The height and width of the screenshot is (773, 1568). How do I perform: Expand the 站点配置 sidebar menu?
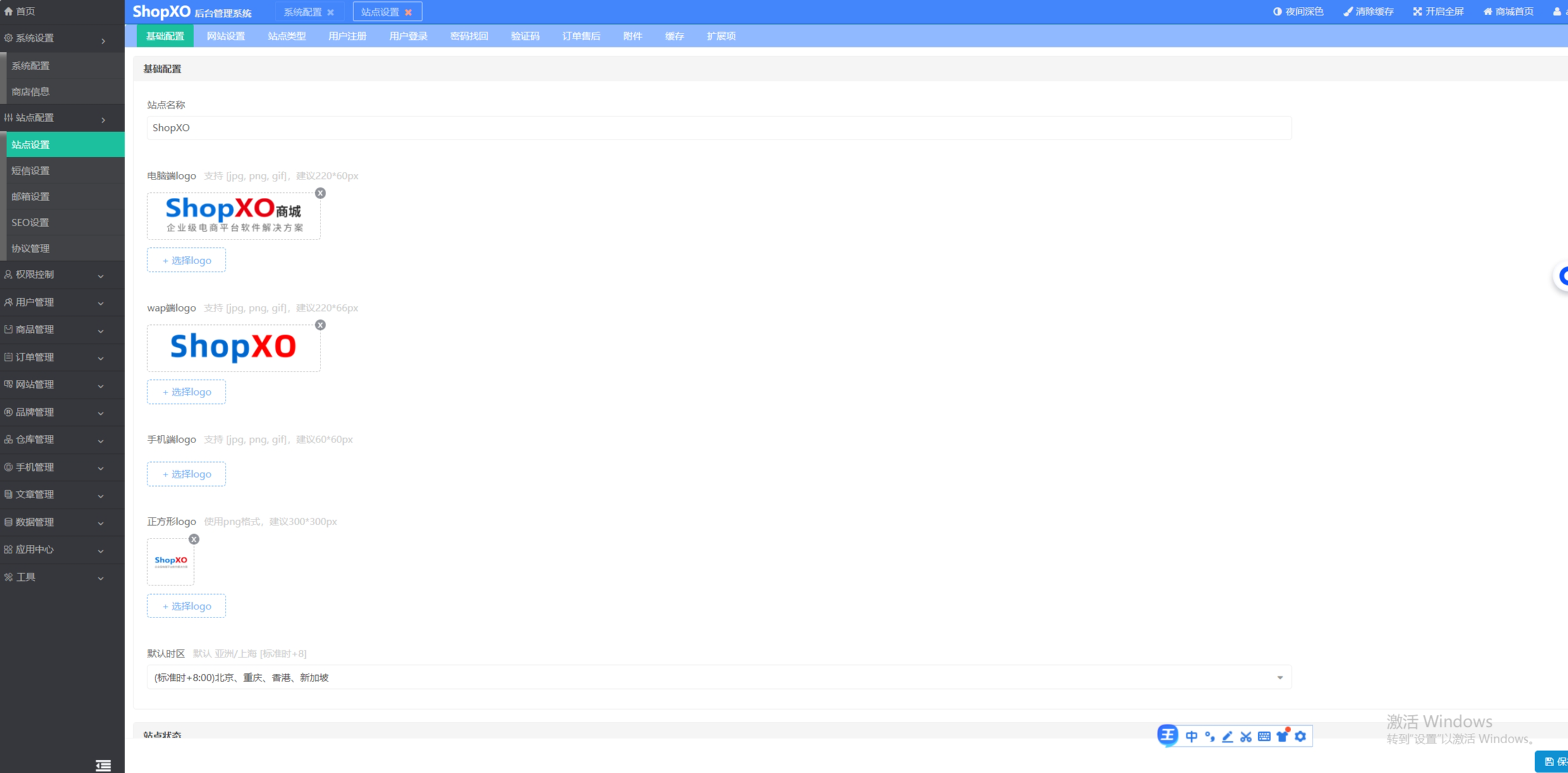62,118
